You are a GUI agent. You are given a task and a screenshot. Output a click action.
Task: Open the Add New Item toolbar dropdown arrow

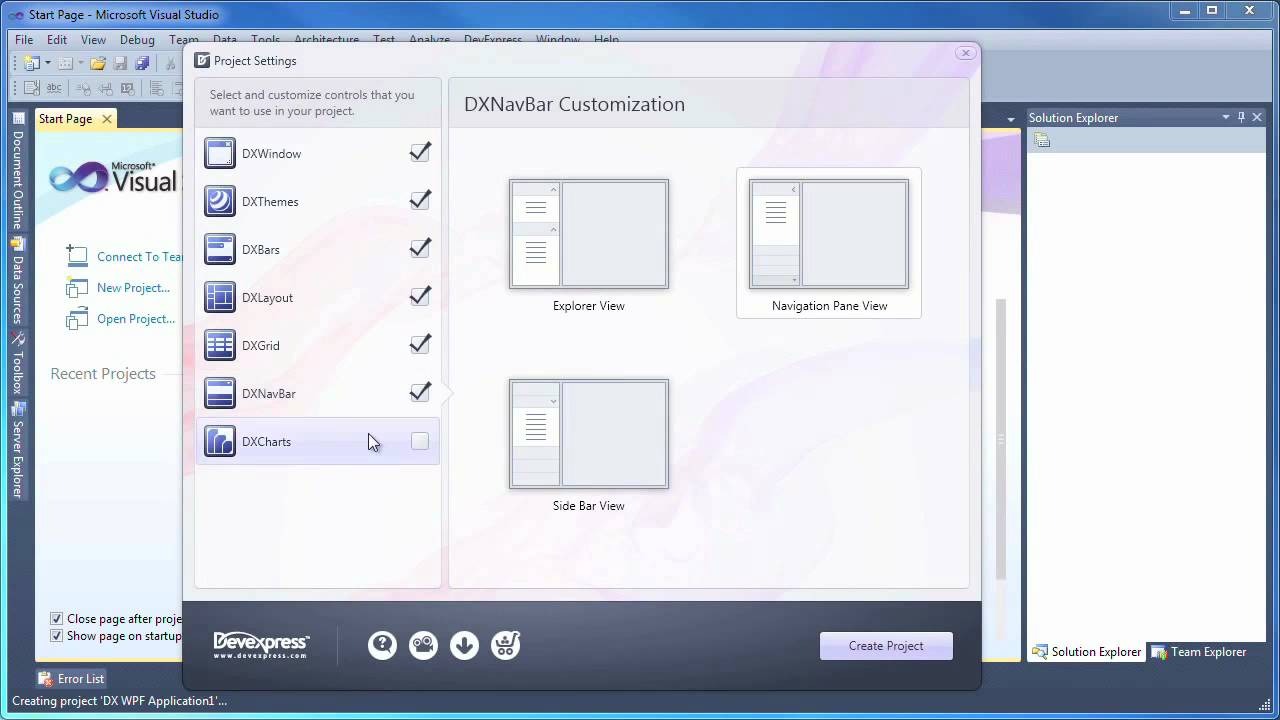coord(80,63)
